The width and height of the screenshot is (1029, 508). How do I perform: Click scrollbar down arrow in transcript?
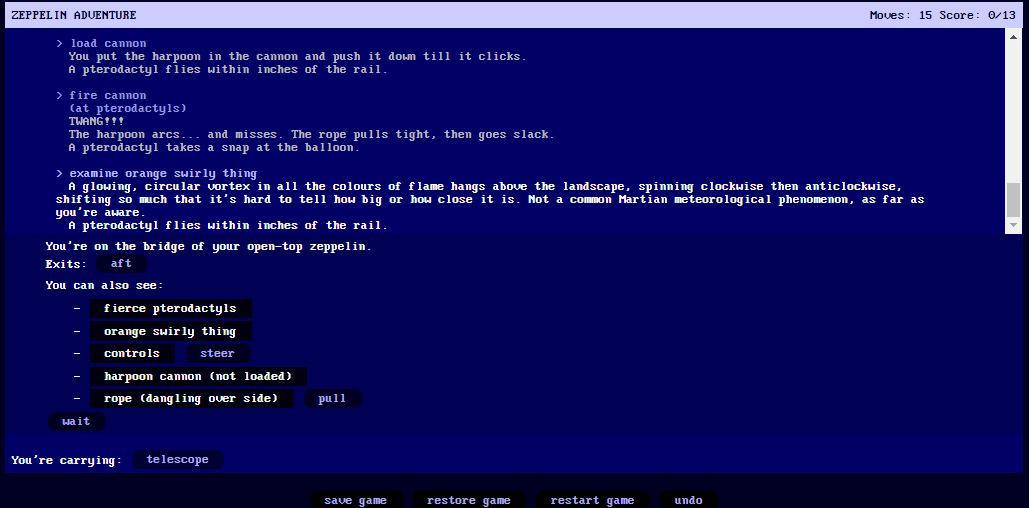[1013, 224]
